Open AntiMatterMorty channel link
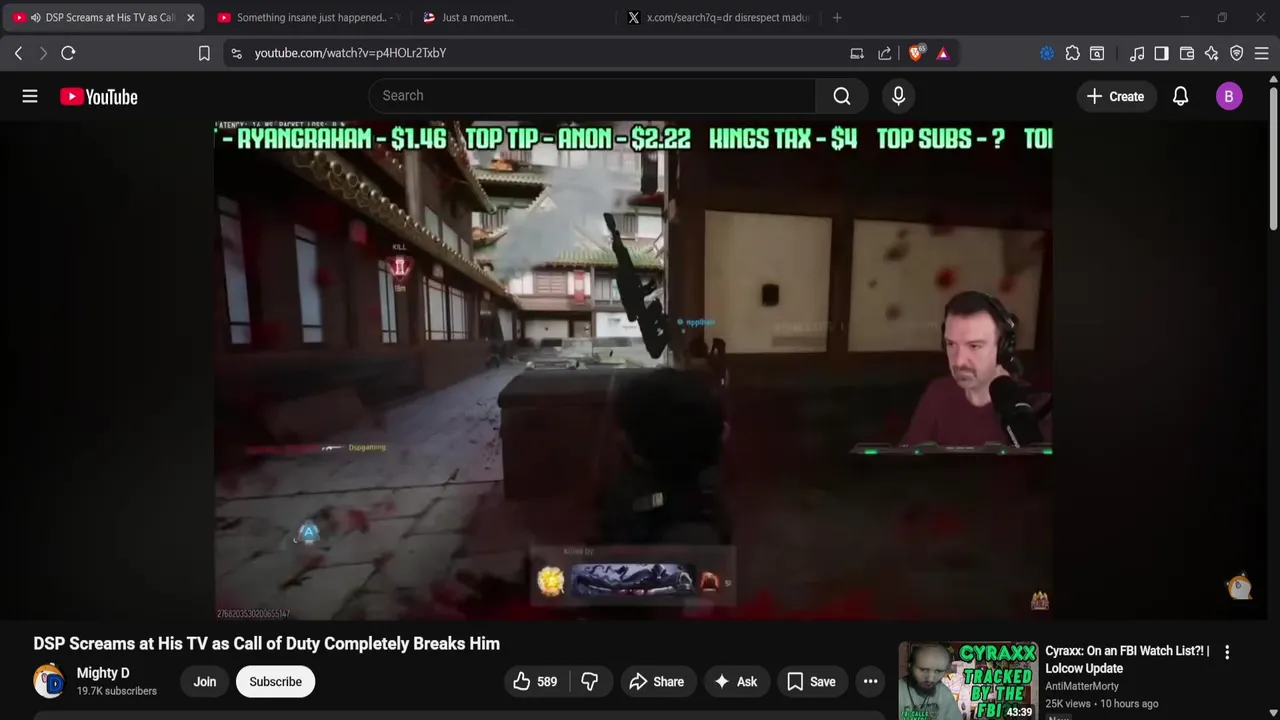This screenshot has width=1280, height=720. tap(1082, 686)
